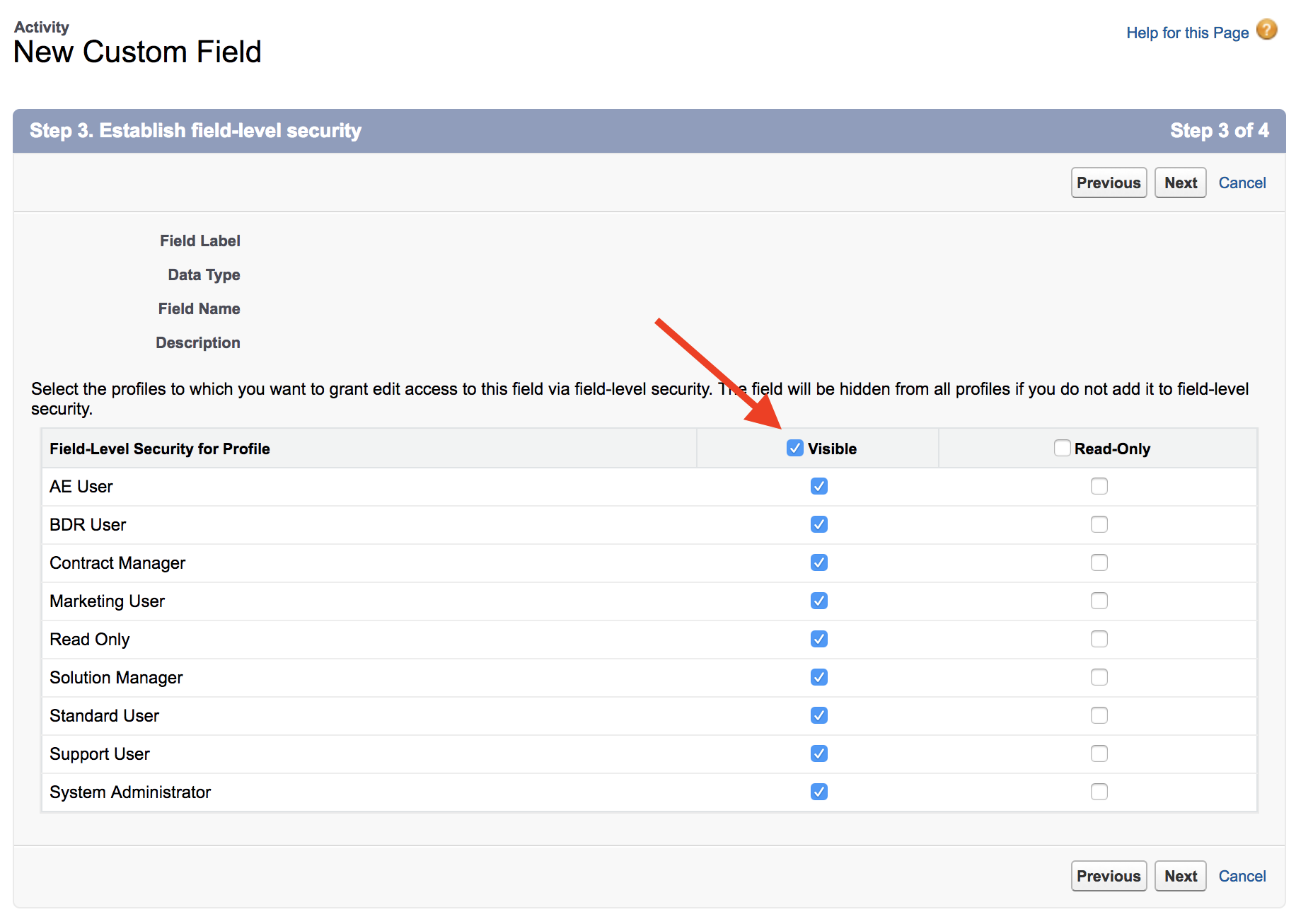Enable Read-Only for Marketing User

[1099, 601]
